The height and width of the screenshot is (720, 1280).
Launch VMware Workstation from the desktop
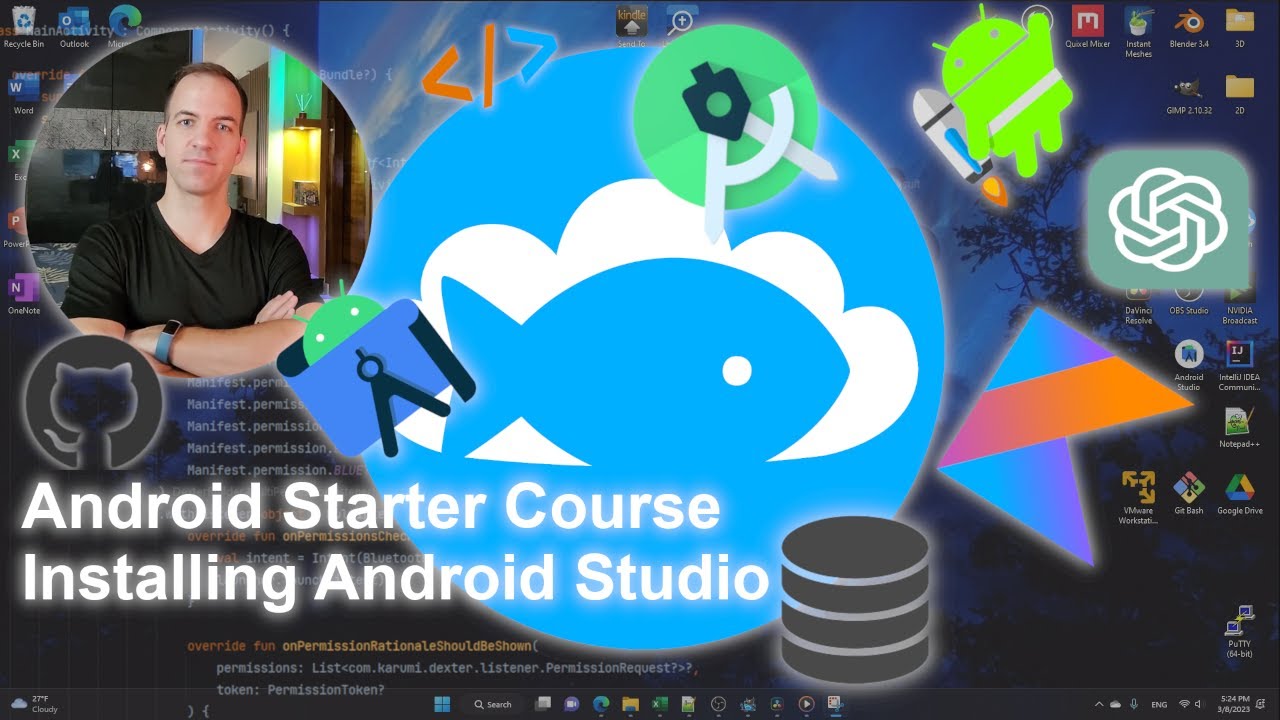(x=1138, y=498)
